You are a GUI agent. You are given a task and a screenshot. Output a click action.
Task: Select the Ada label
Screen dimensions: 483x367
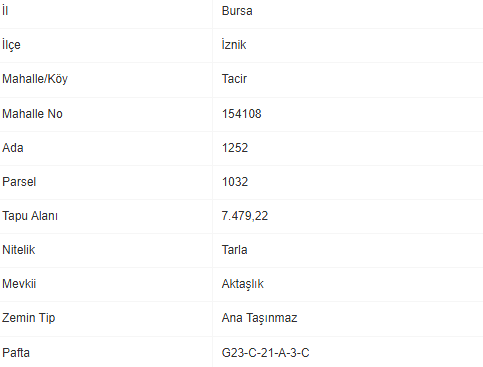coord(13,148)
